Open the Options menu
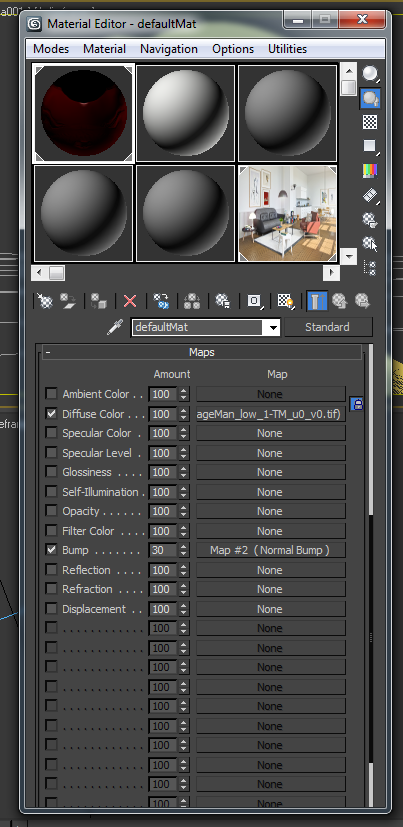 [x=233, y=49]
